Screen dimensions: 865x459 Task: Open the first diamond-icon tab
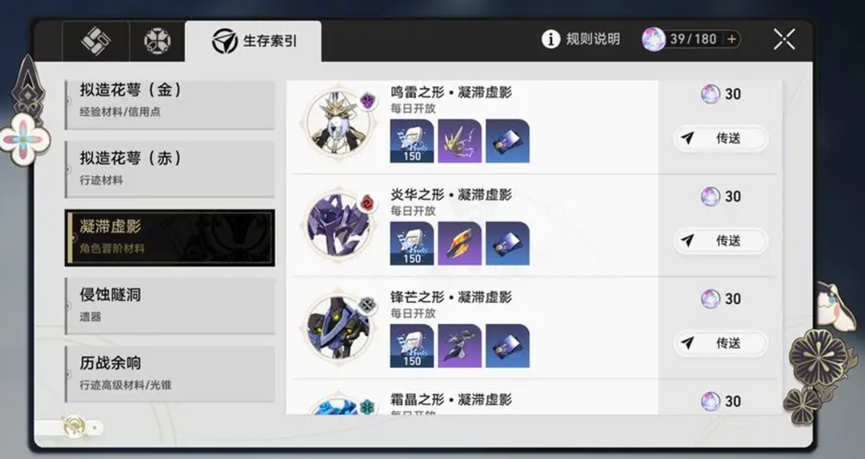[x=96, y=41]
